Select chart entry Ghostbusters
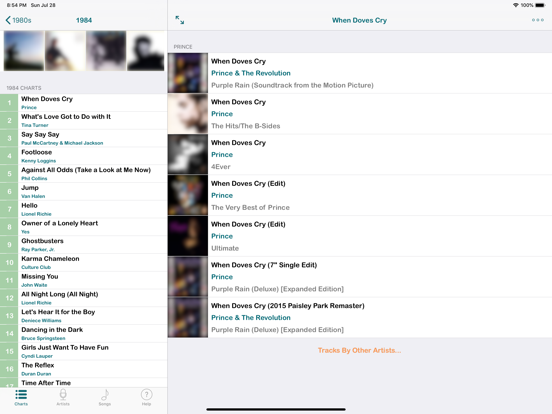The width and height of the screenshot is (552, 414). (83, 245)
